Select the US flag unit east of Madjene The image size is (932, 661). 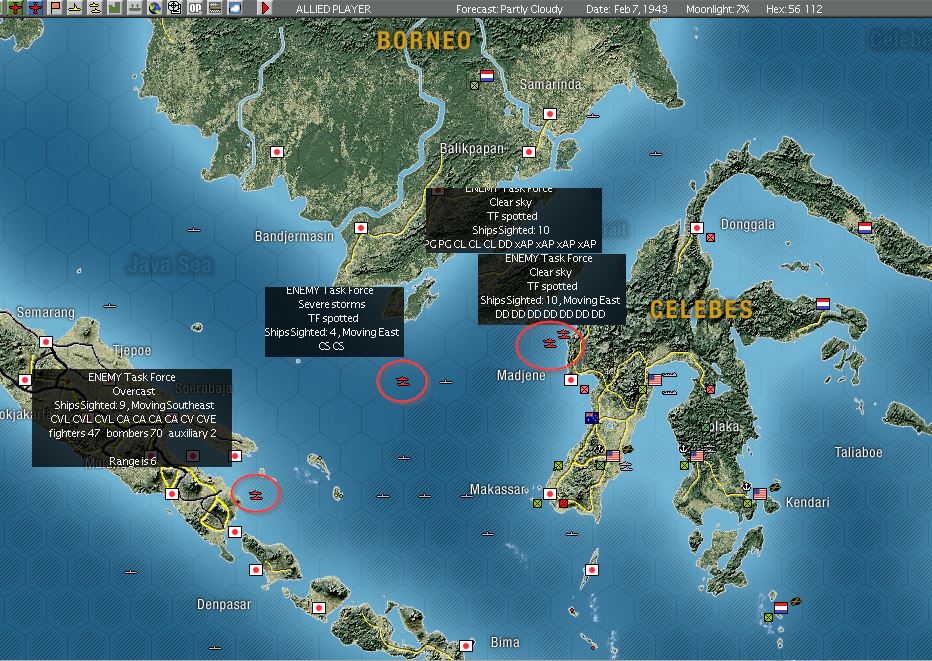(x=654, y=379)
